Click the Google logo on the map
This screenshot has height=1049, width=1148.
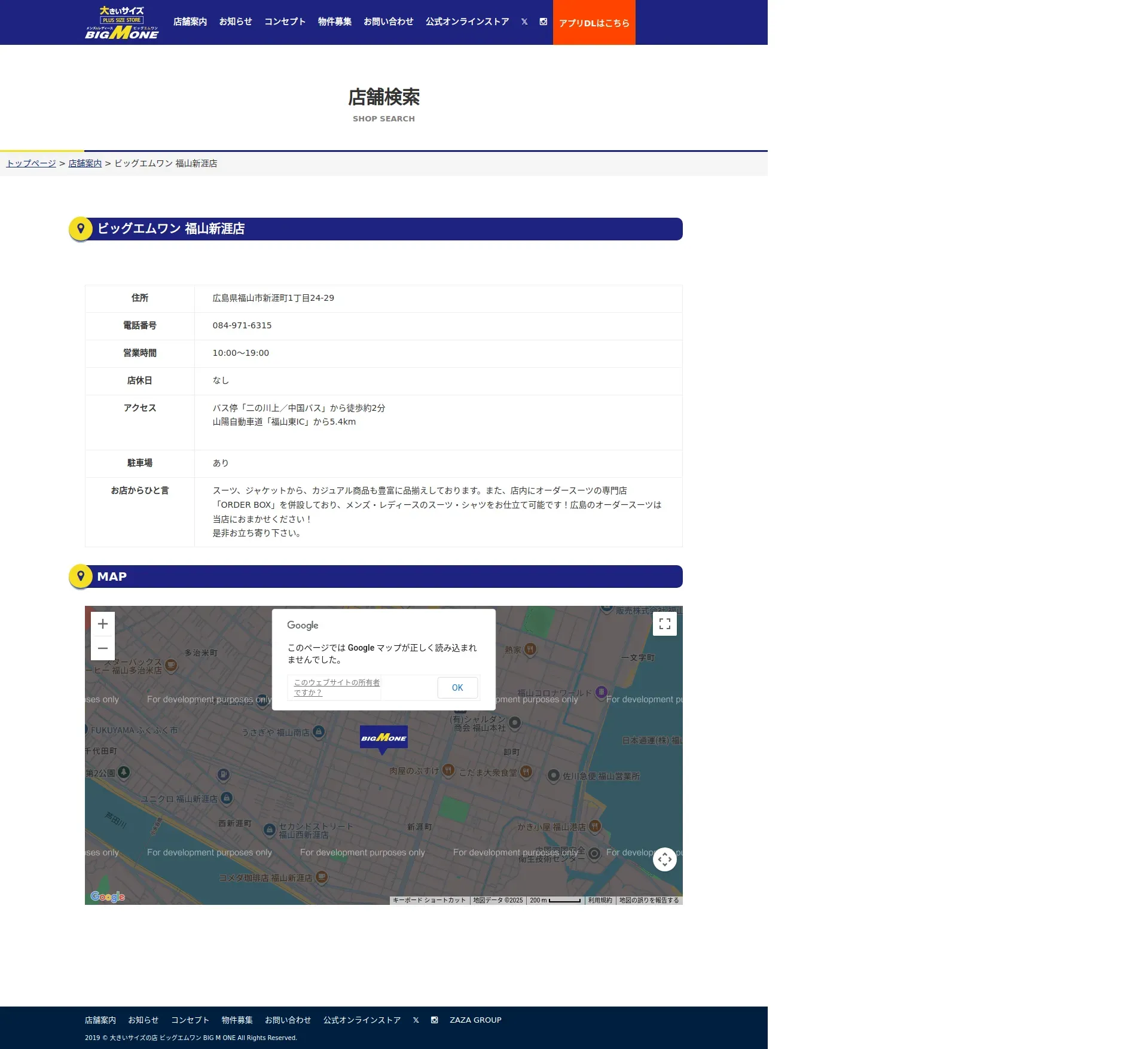108,896
